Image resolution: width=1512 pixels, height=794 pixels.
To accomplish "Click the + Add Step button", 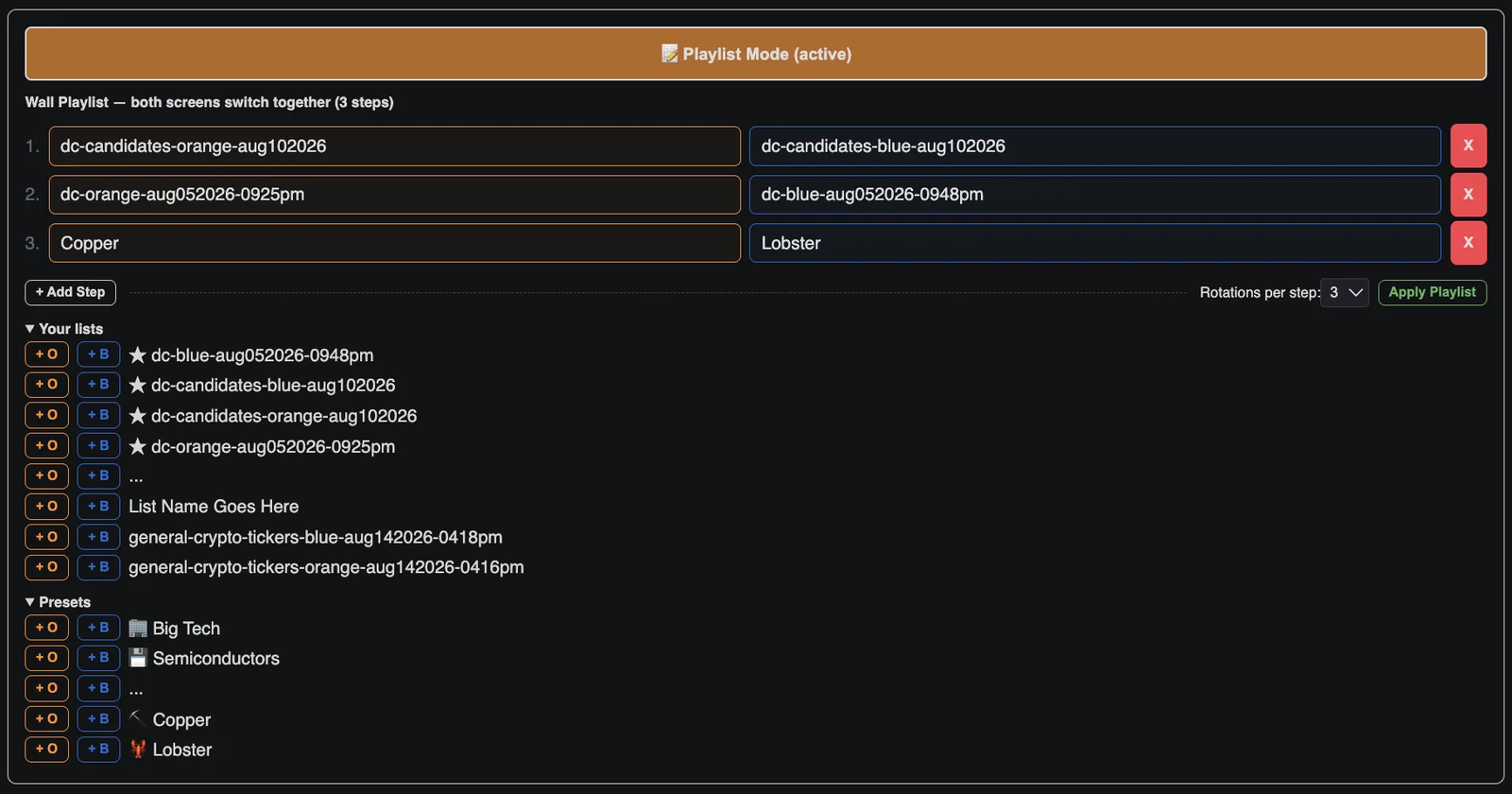I will click(x=71, y=292).
